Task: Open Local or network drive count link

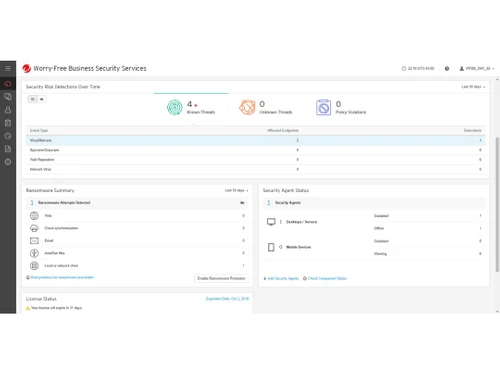Action: click(243, 266)
